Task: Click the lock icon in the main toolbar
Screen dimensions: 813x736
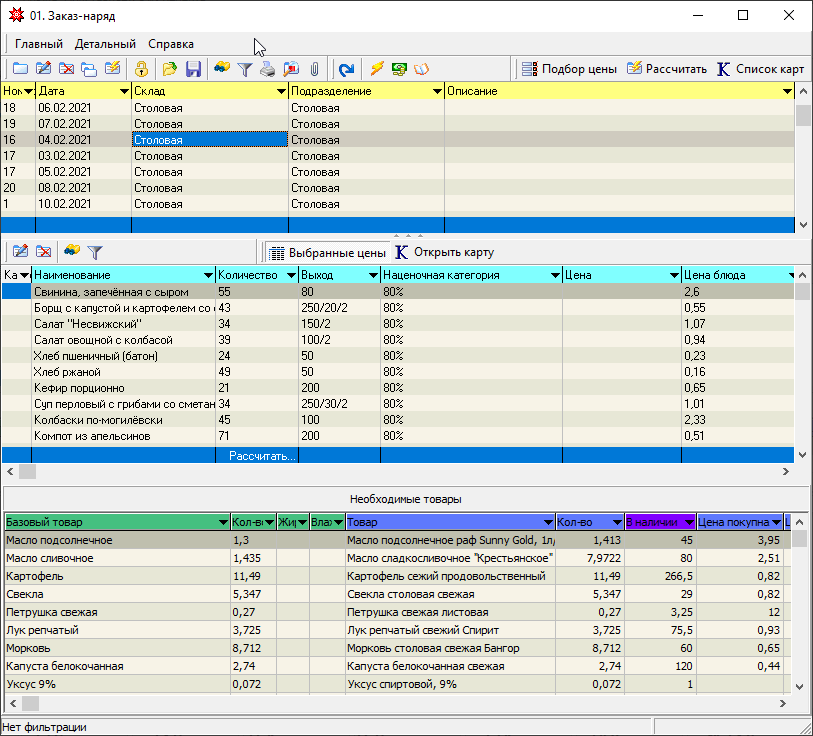Action: pyautogui.click(x=142, y=69)
